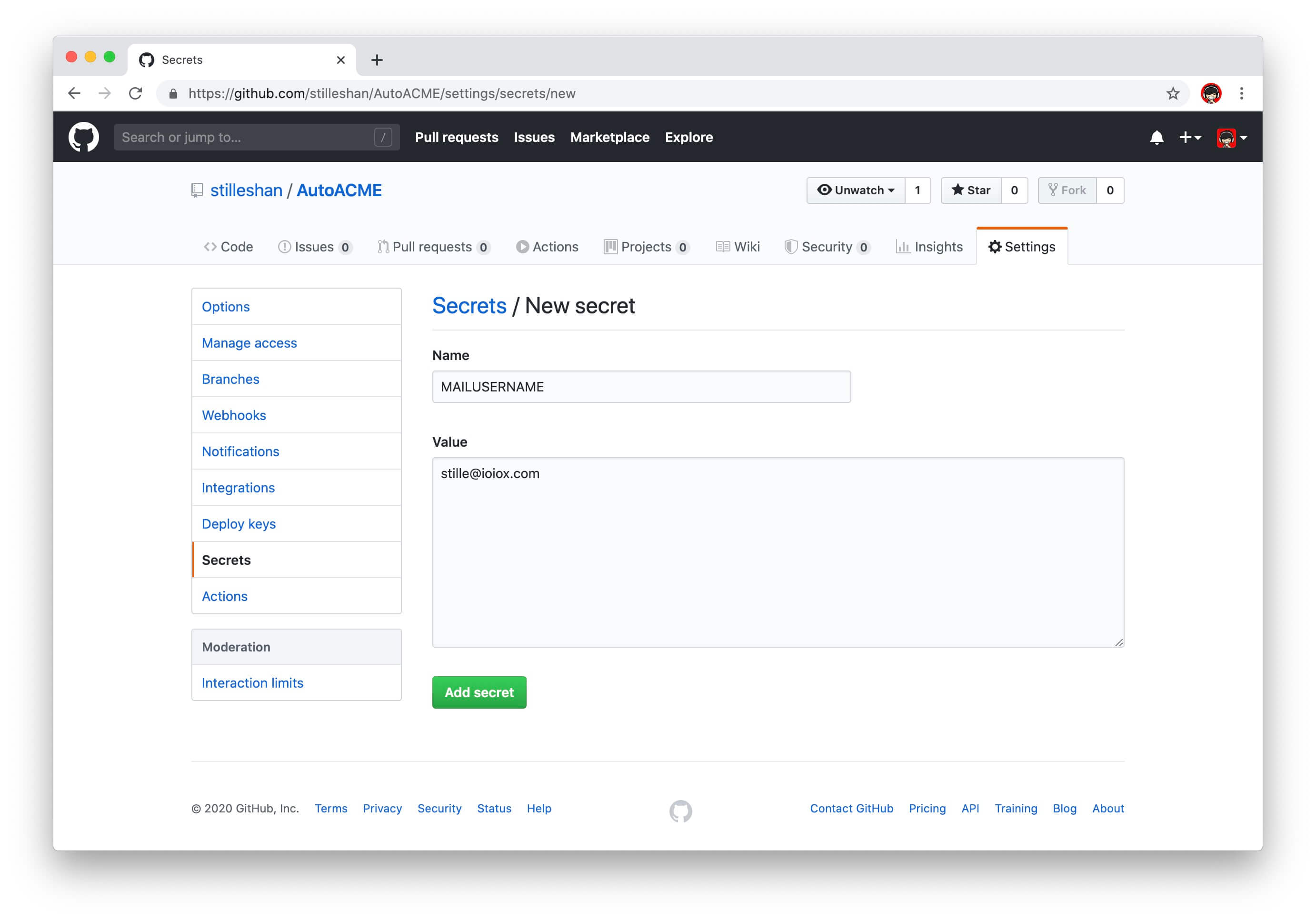Open Explore in top navigation
Screen dimensions: 1316x921
coord(689,138)
